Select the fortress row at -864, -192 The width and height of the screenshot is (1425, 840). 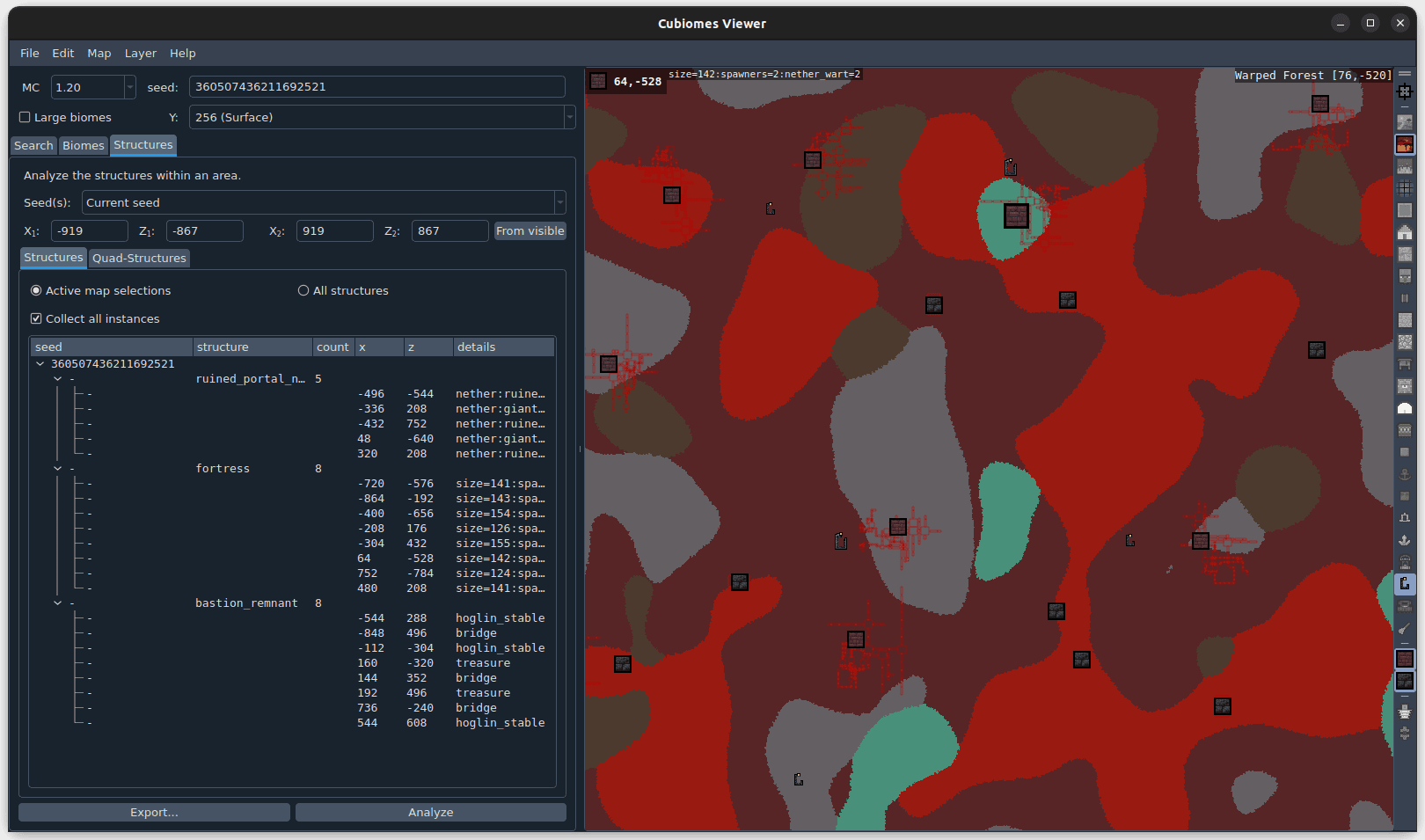click(x=293, y=498)
